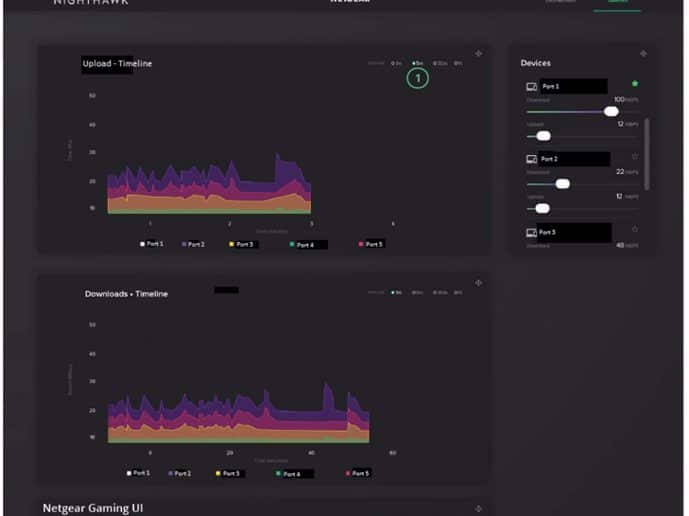Click the move handle on Upload - Timeline panel
Screen dimensions: 689x516
[x=479, y=54]
